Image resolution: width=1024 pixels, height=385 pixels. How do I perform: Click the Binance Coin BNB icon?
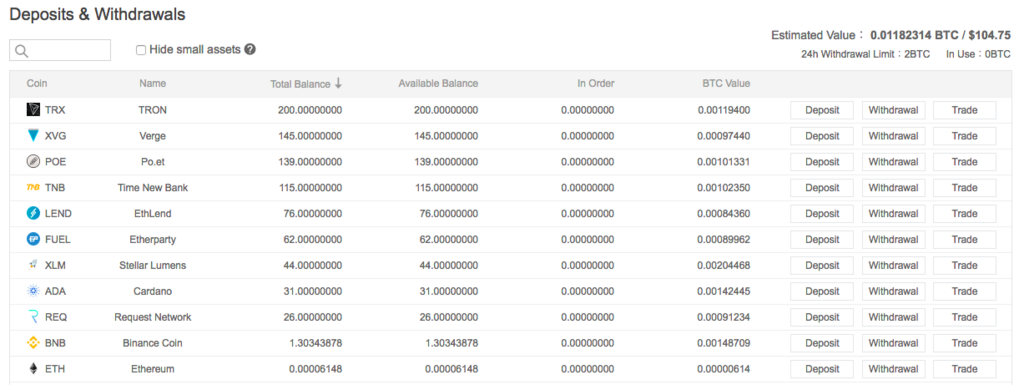click(33, 343)
